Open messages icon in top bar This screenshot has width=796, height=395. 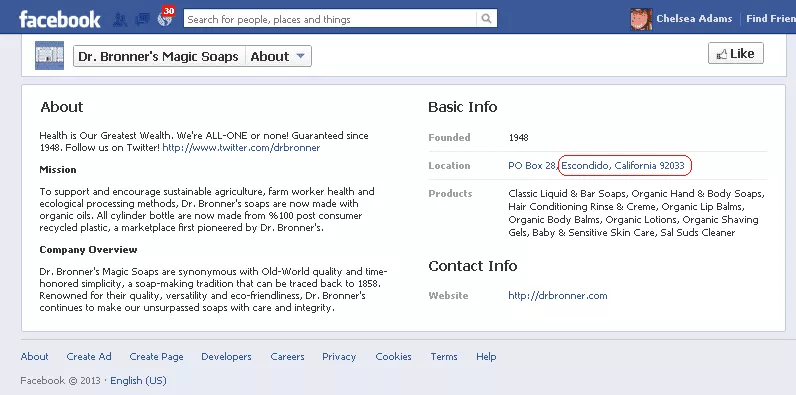click(142, 19)
